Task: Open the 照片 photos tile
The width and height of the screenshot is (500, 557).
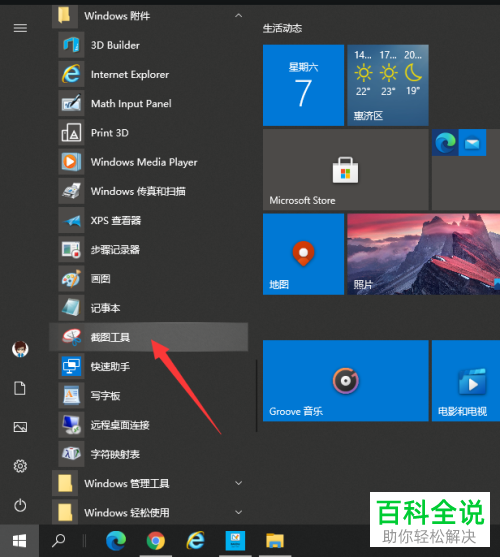Action: click(x=424, y=254)
